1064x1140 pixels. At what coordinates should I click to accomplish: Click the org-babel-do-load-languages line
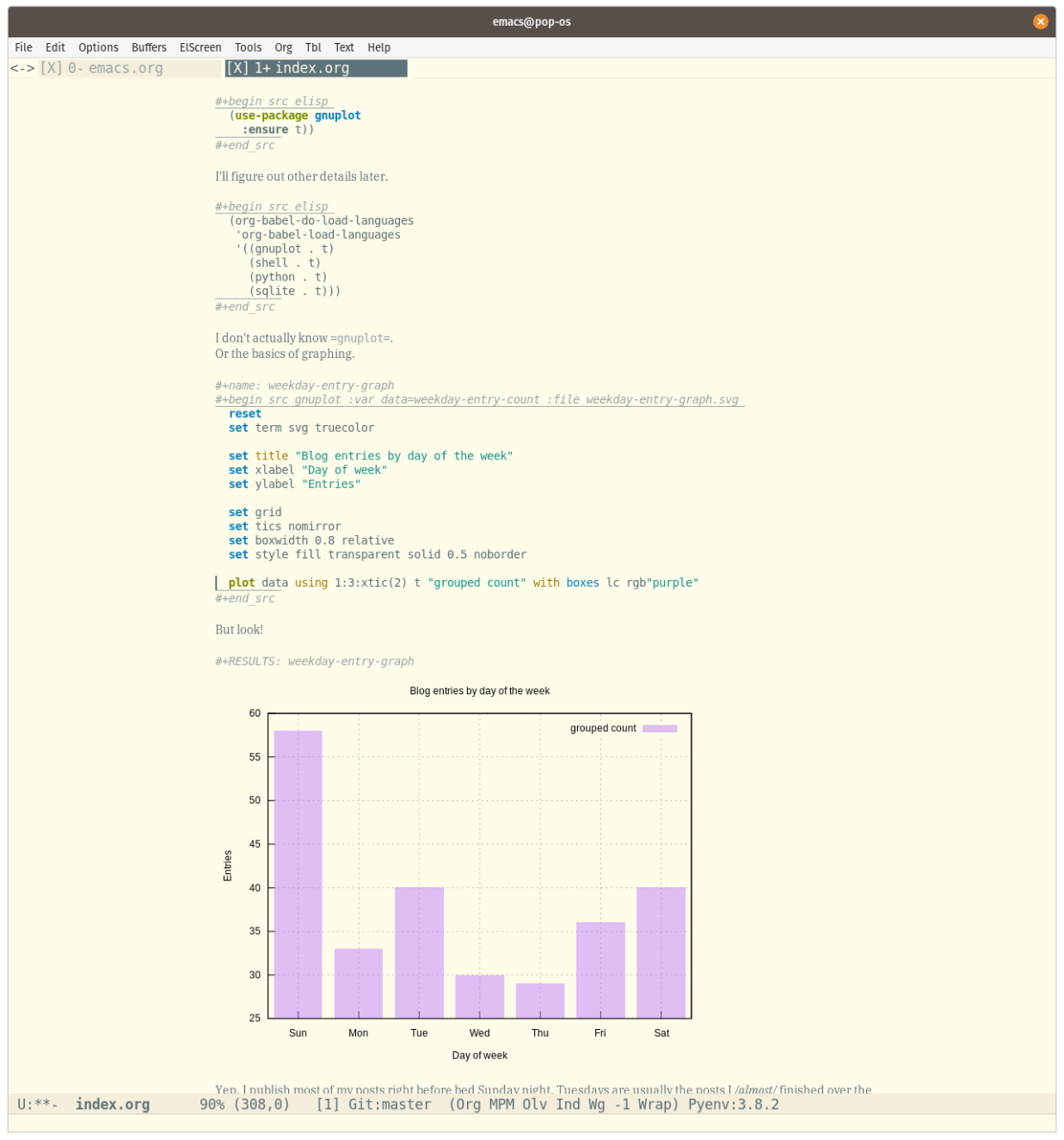pos(321,221)
